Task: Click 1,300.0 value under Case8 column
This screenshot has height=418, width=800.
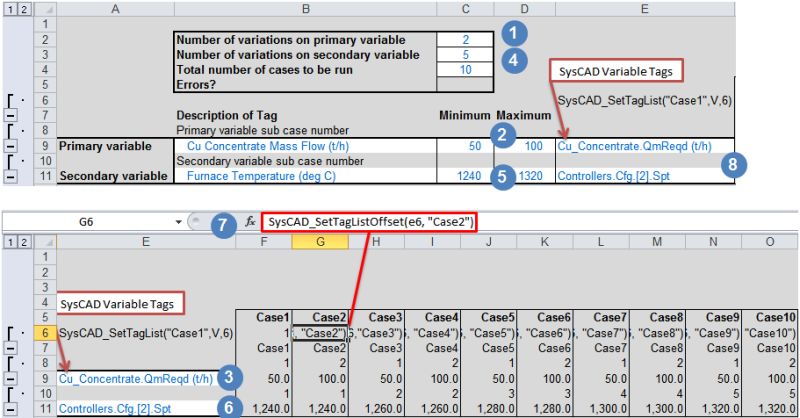Action: (x=657, y=409)
